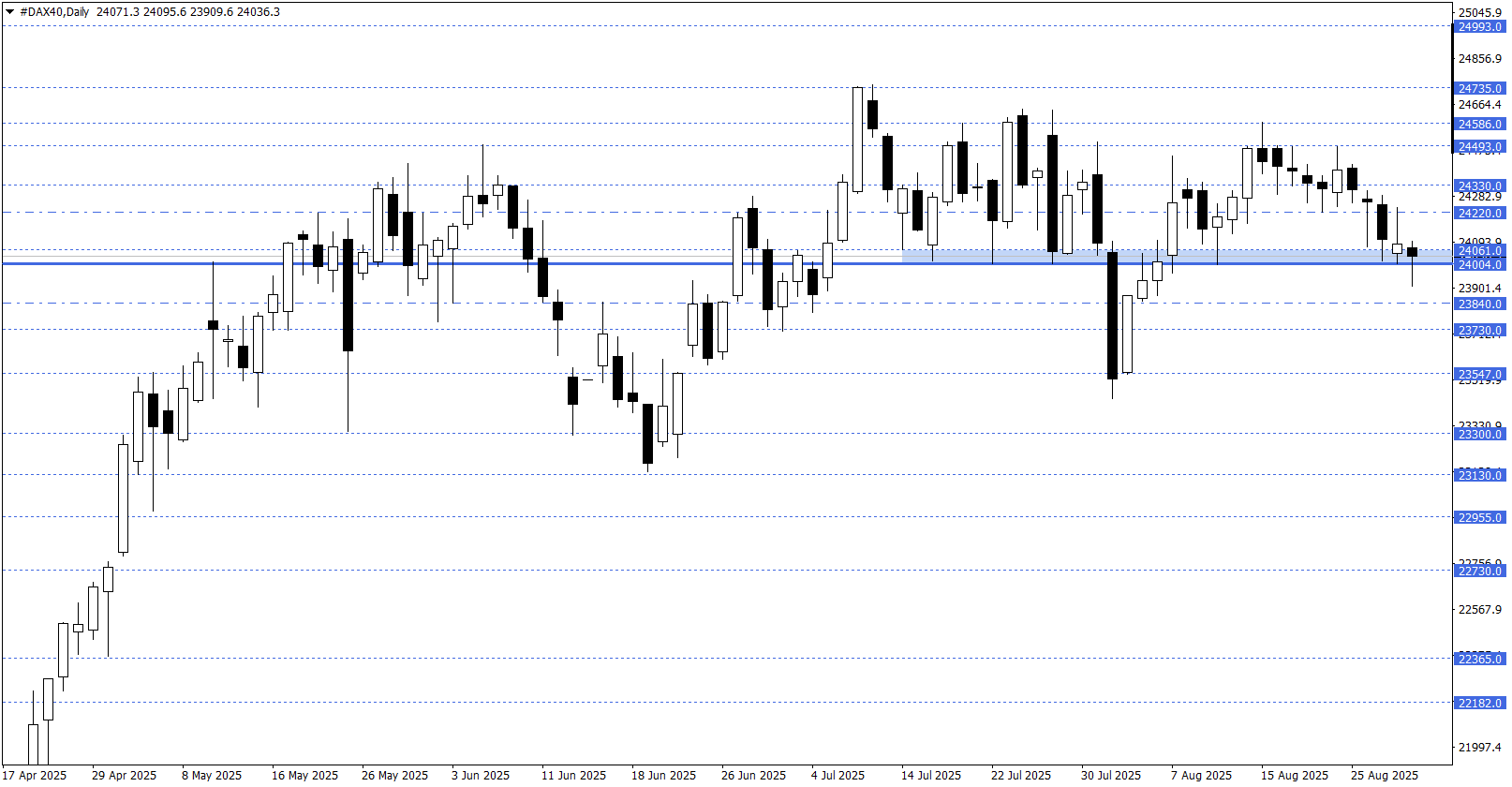Select the 24586.0 level label
The width and height of the screenshot is (1512, 787).
coord(1480,125)
